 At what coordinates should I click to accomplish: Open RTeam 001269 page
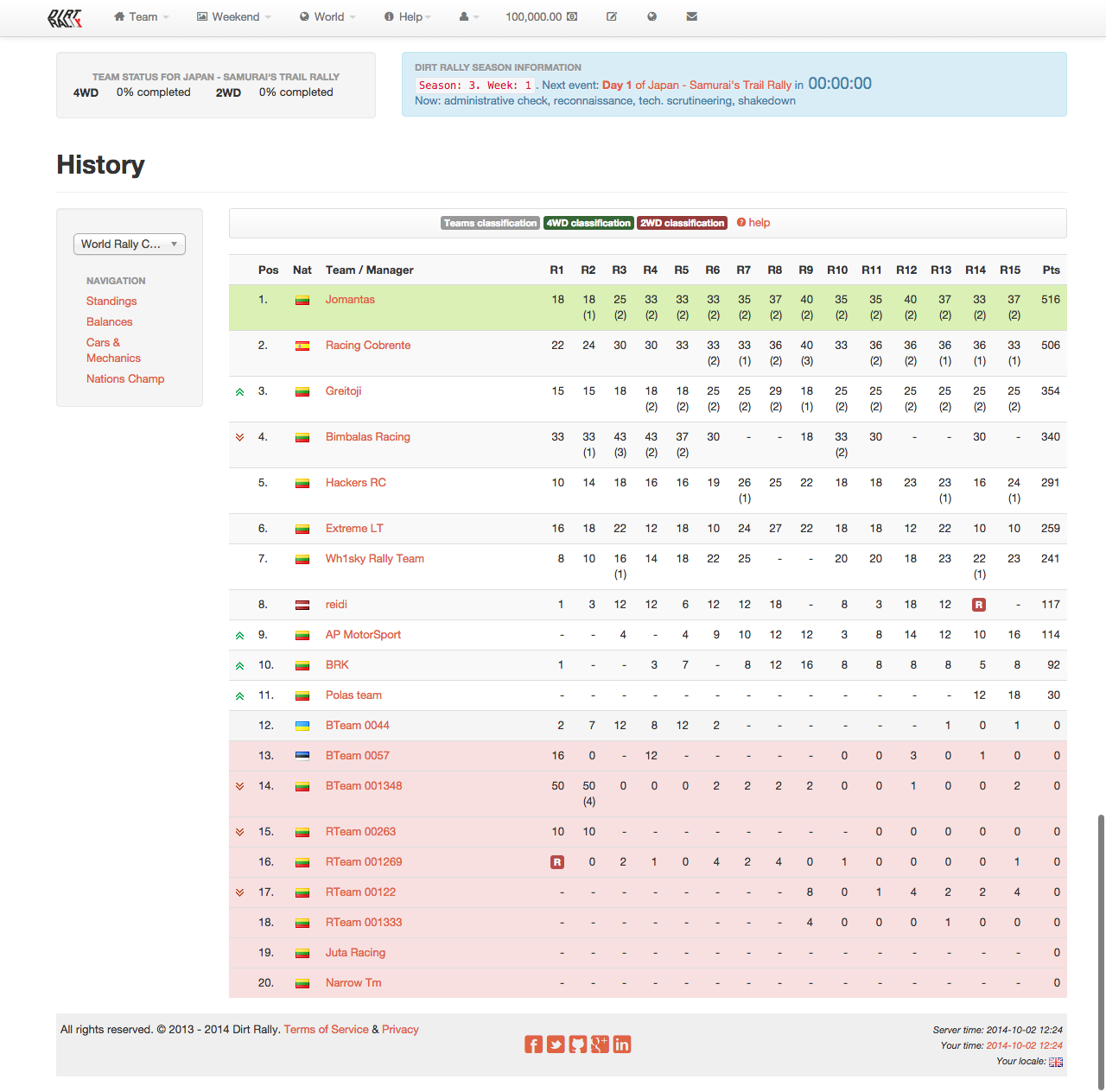point(364,862)
